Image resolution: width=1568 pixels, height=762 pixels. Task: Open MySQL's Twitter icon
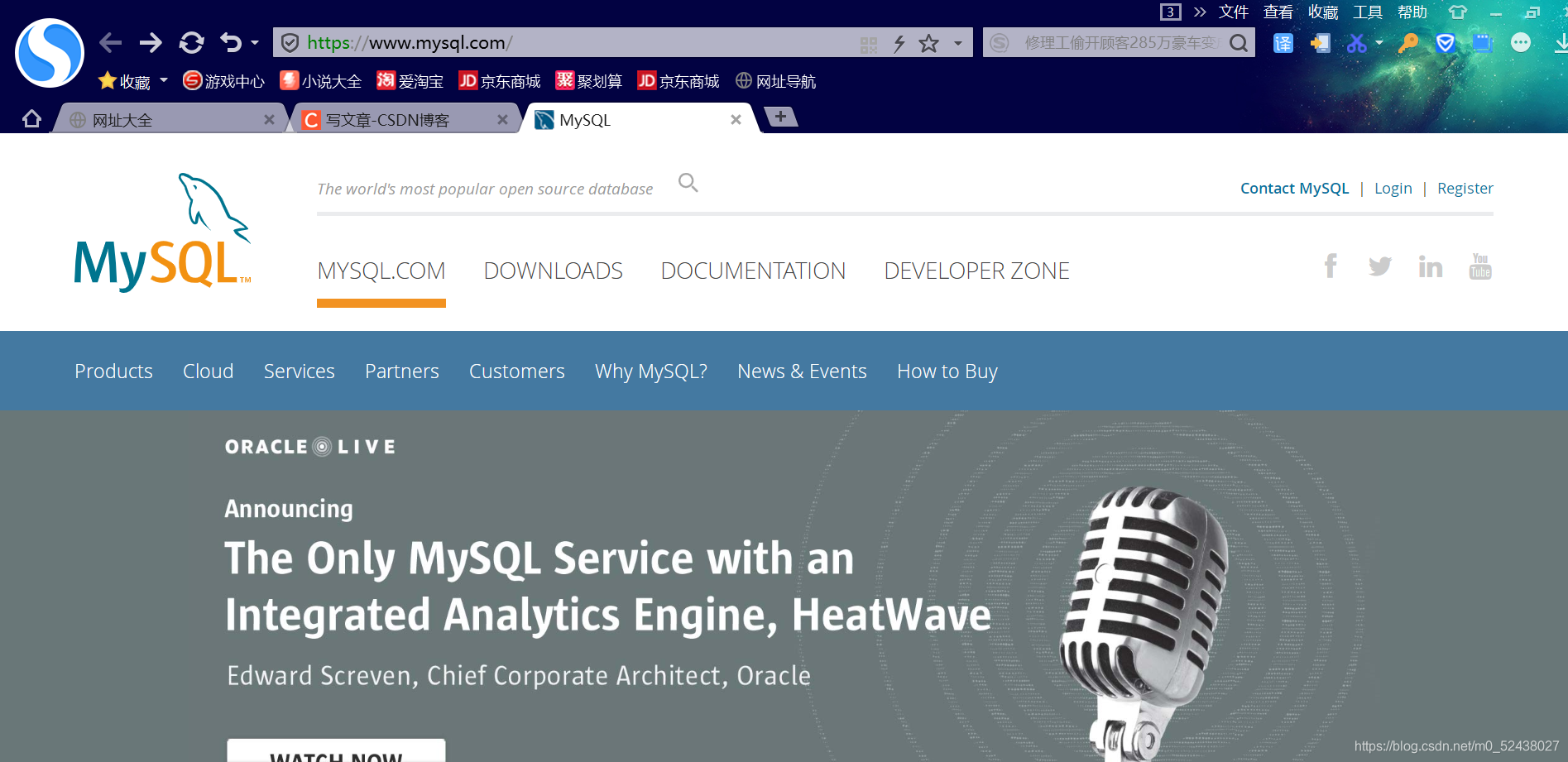point(1379,266)
